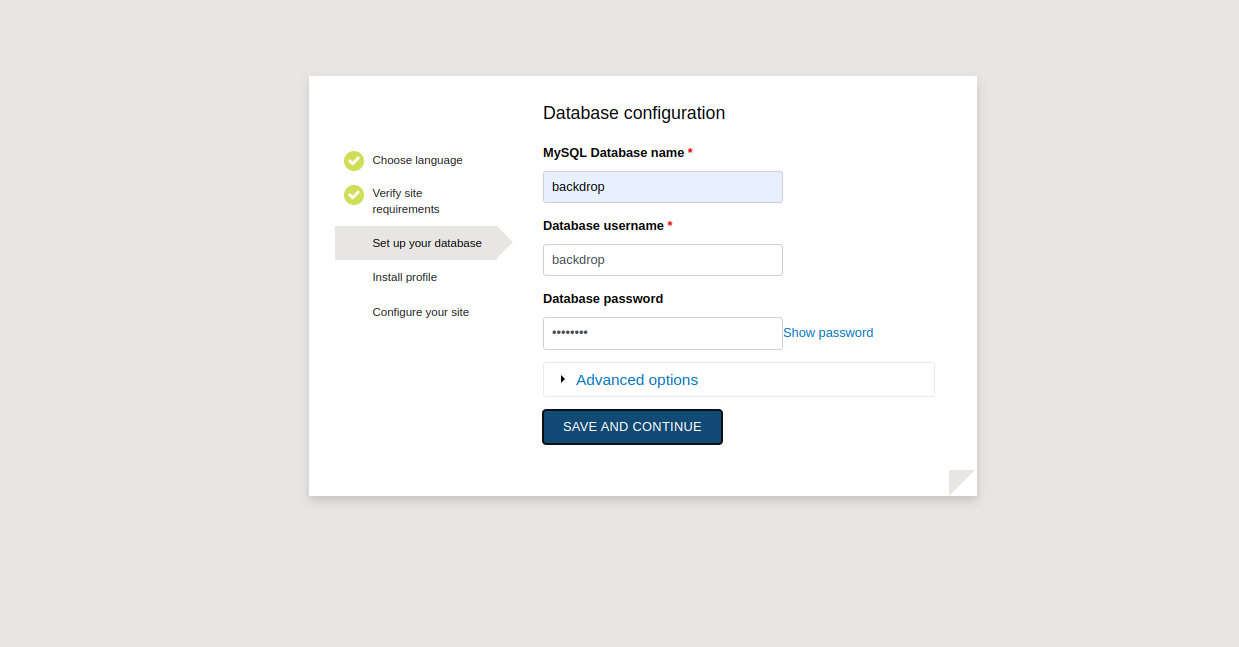Jump to the Install profile step

coord(404,277)
